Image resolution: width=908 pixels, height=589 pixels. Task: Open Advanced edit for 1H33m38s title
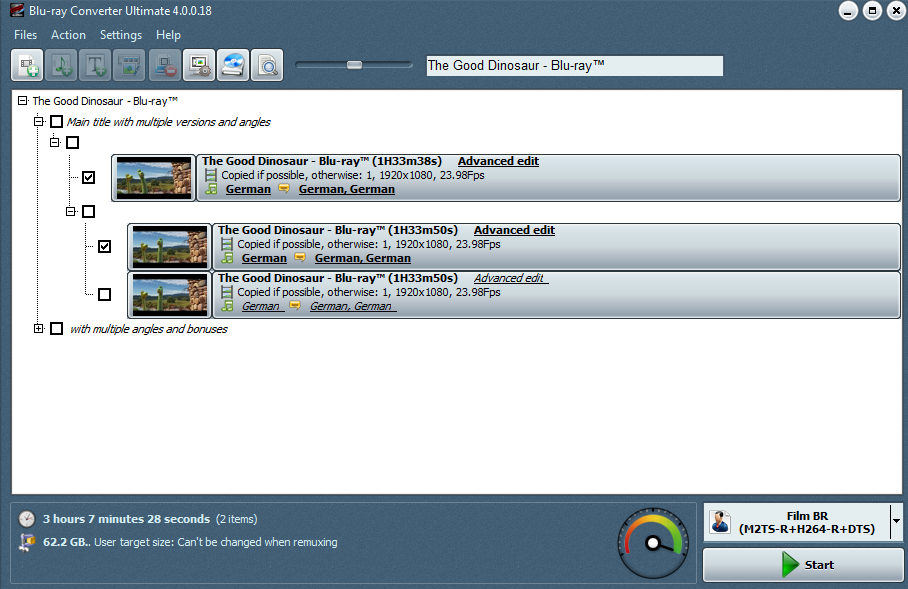pyautogui.click(x=498, y=161)
